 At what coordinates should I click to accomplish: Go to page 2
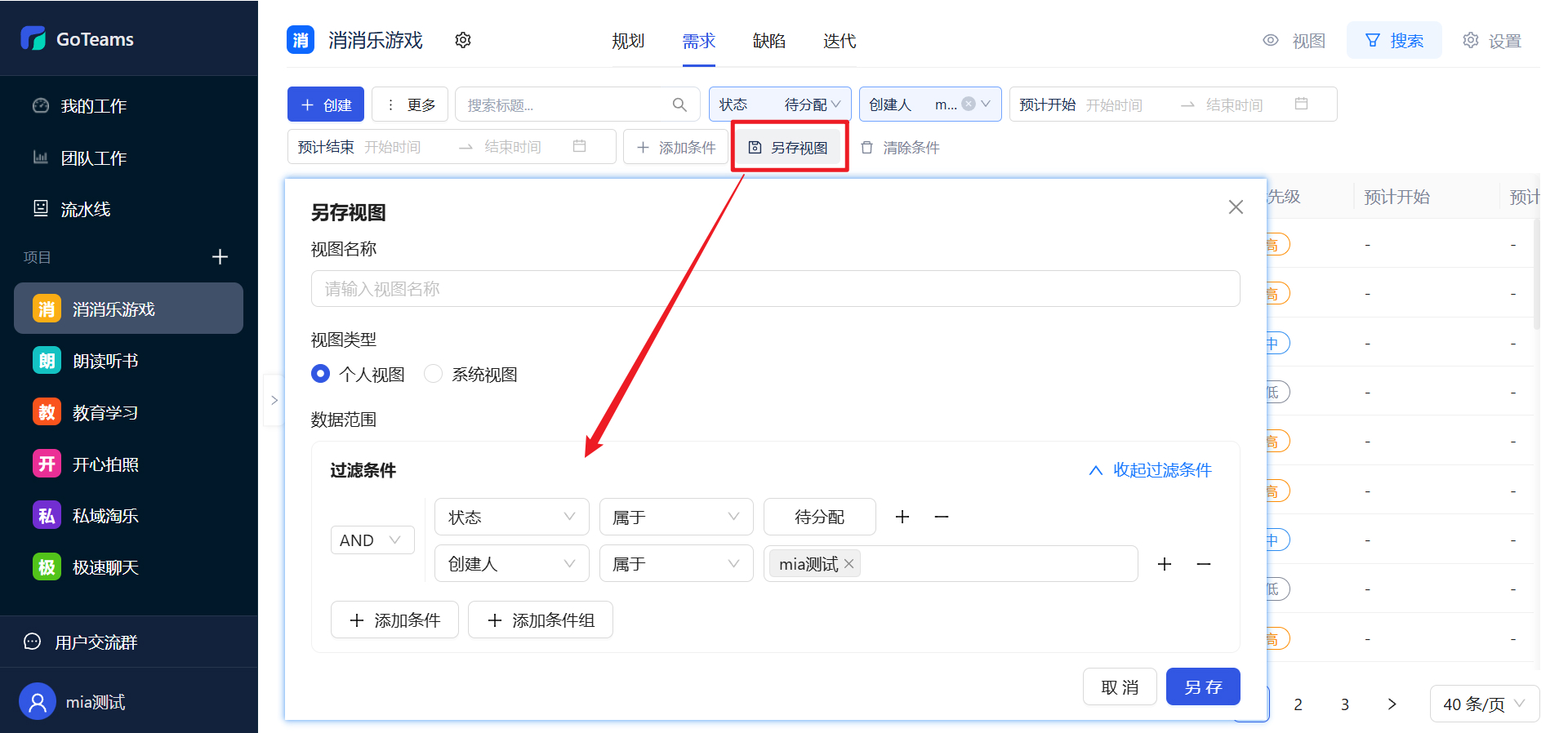[1298, 704]
